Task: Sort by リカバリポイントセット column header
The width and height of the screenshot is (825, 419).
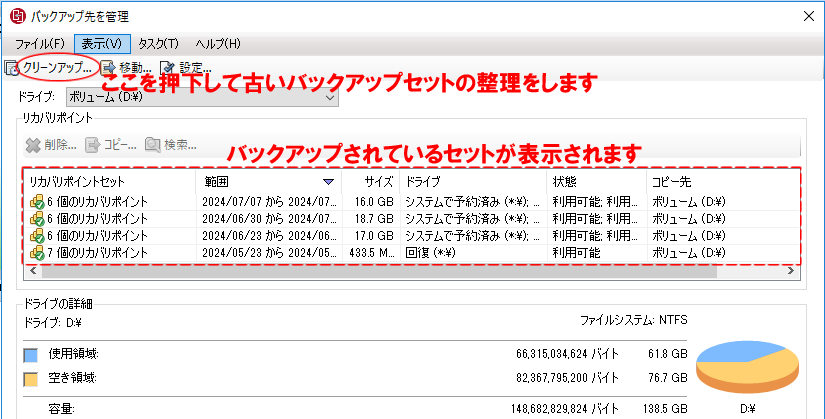Action: coord(110,182)
